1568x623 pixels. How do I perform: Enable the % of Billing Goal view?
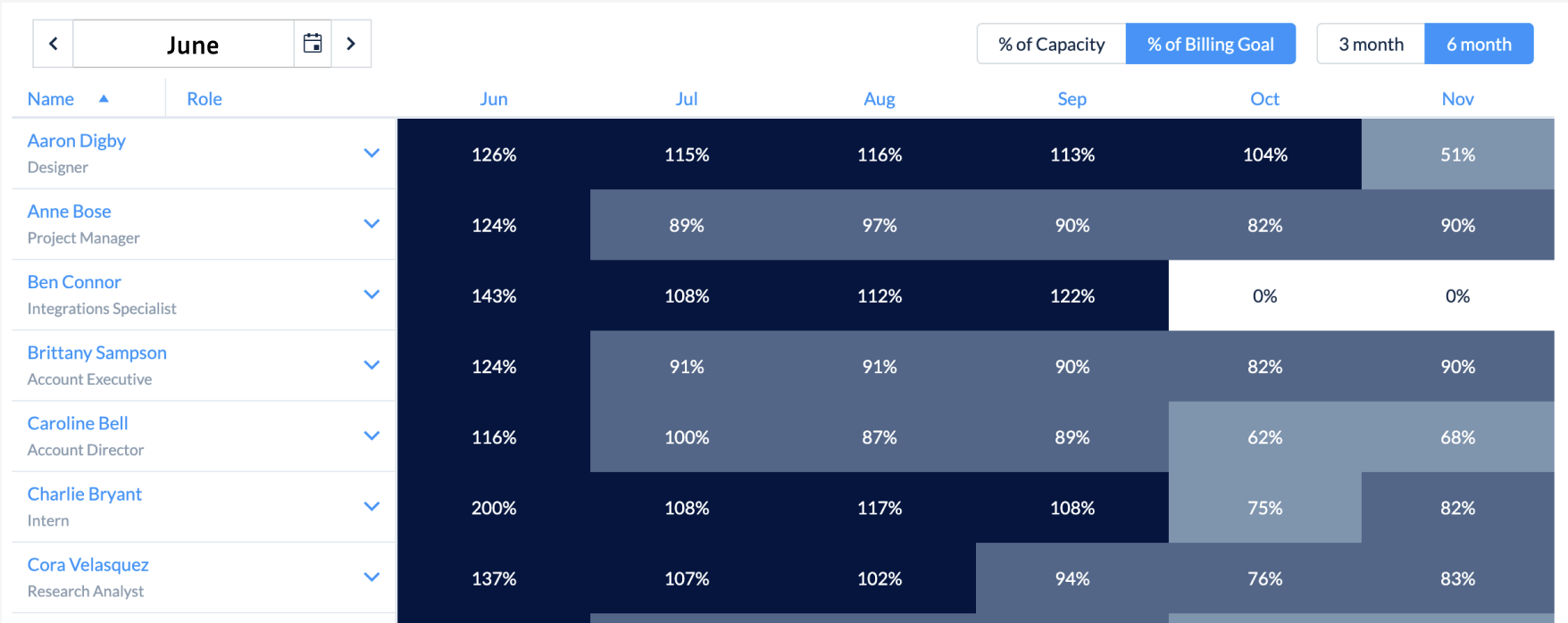(x=1210, y=43)
